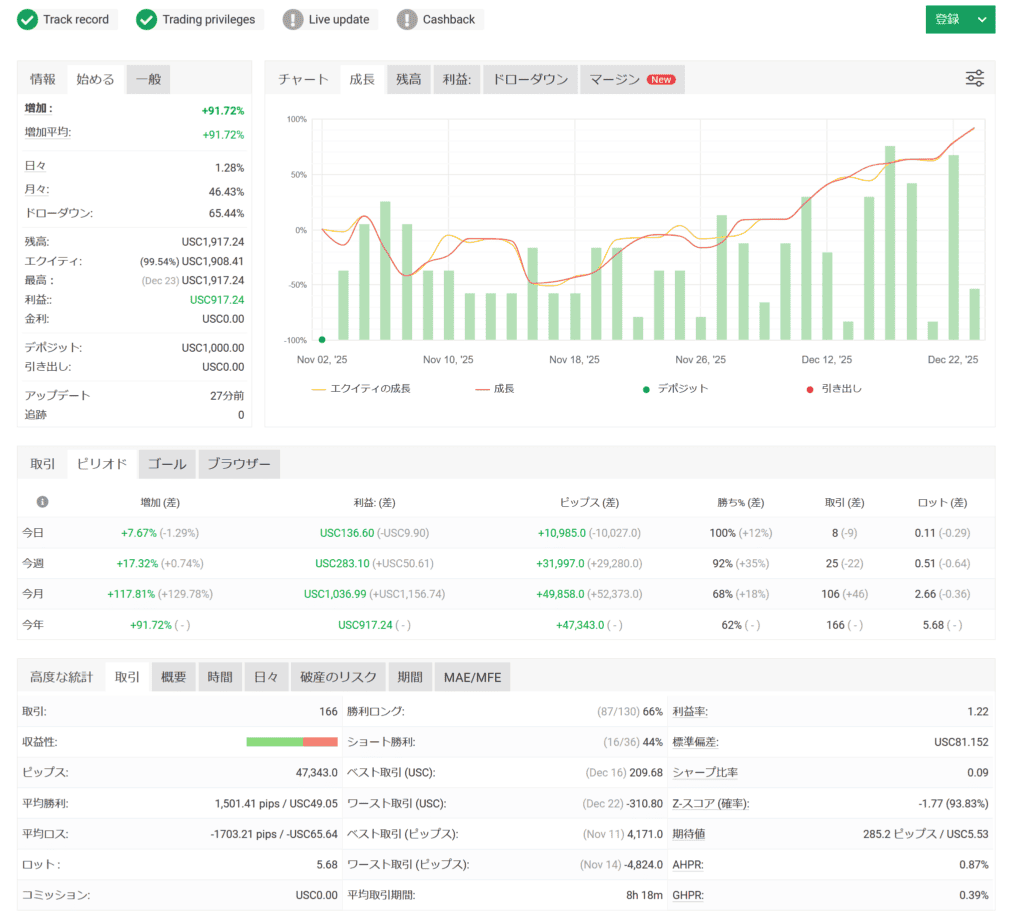Click the info icon in period table

point(42,502)
